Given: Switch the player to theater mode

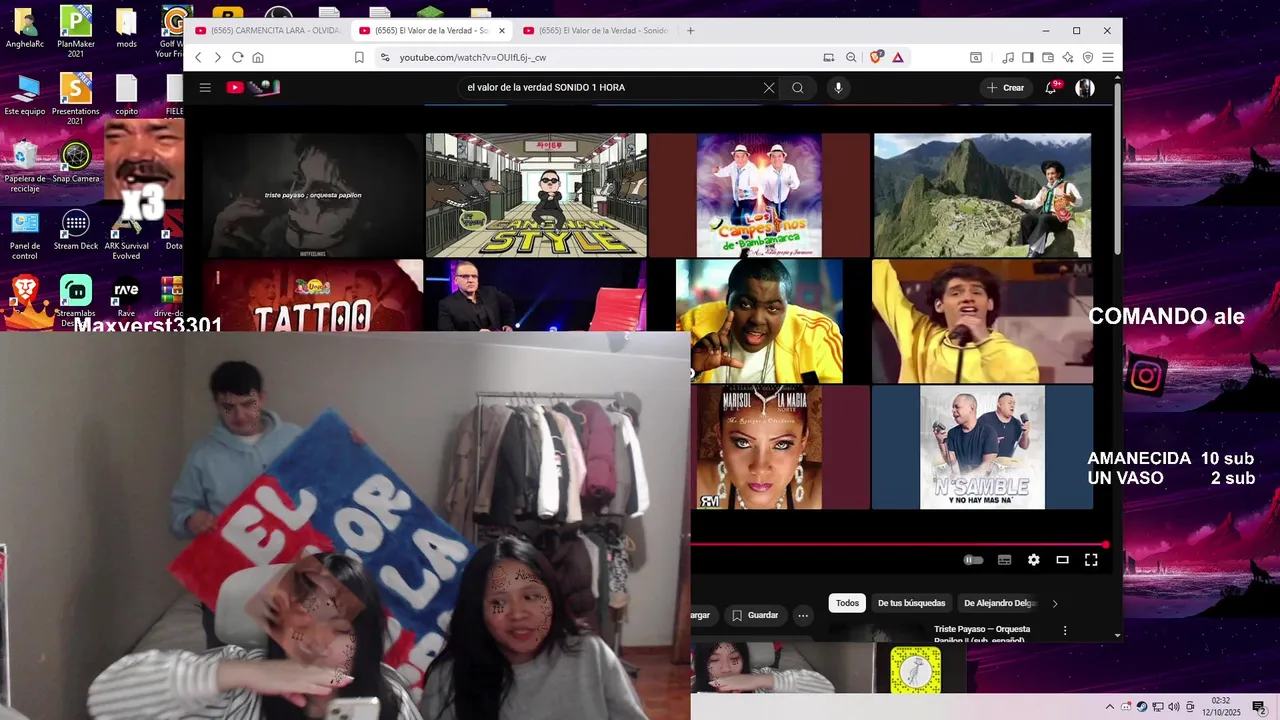Looking at the screenshot, I should pos(1062,560).
